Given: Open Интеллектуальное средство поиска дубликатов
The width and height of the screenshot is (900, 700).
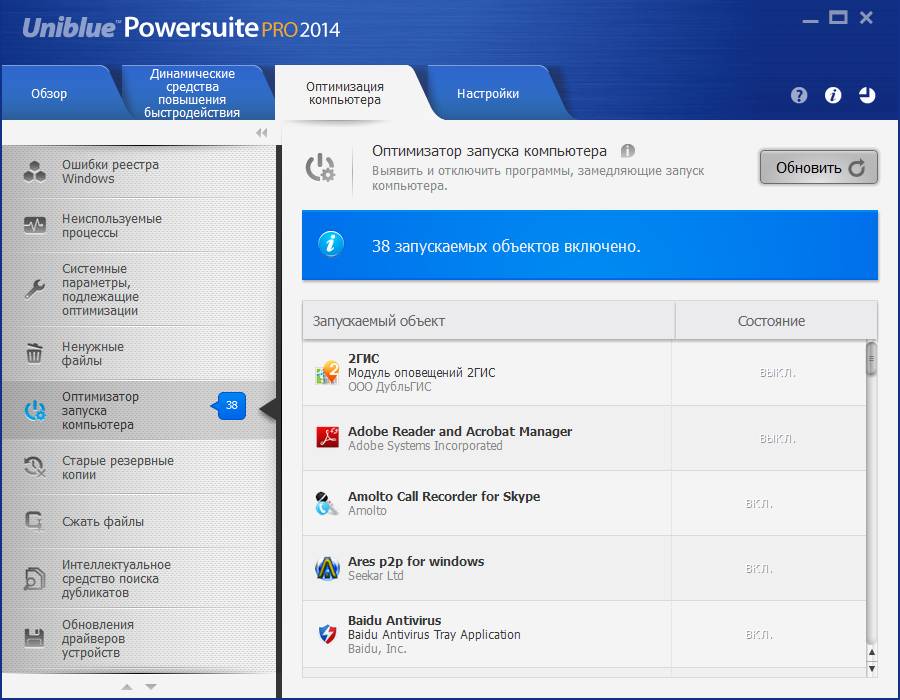Looking at the screenshot, I should pyautogui.click(x=139, y=578).
